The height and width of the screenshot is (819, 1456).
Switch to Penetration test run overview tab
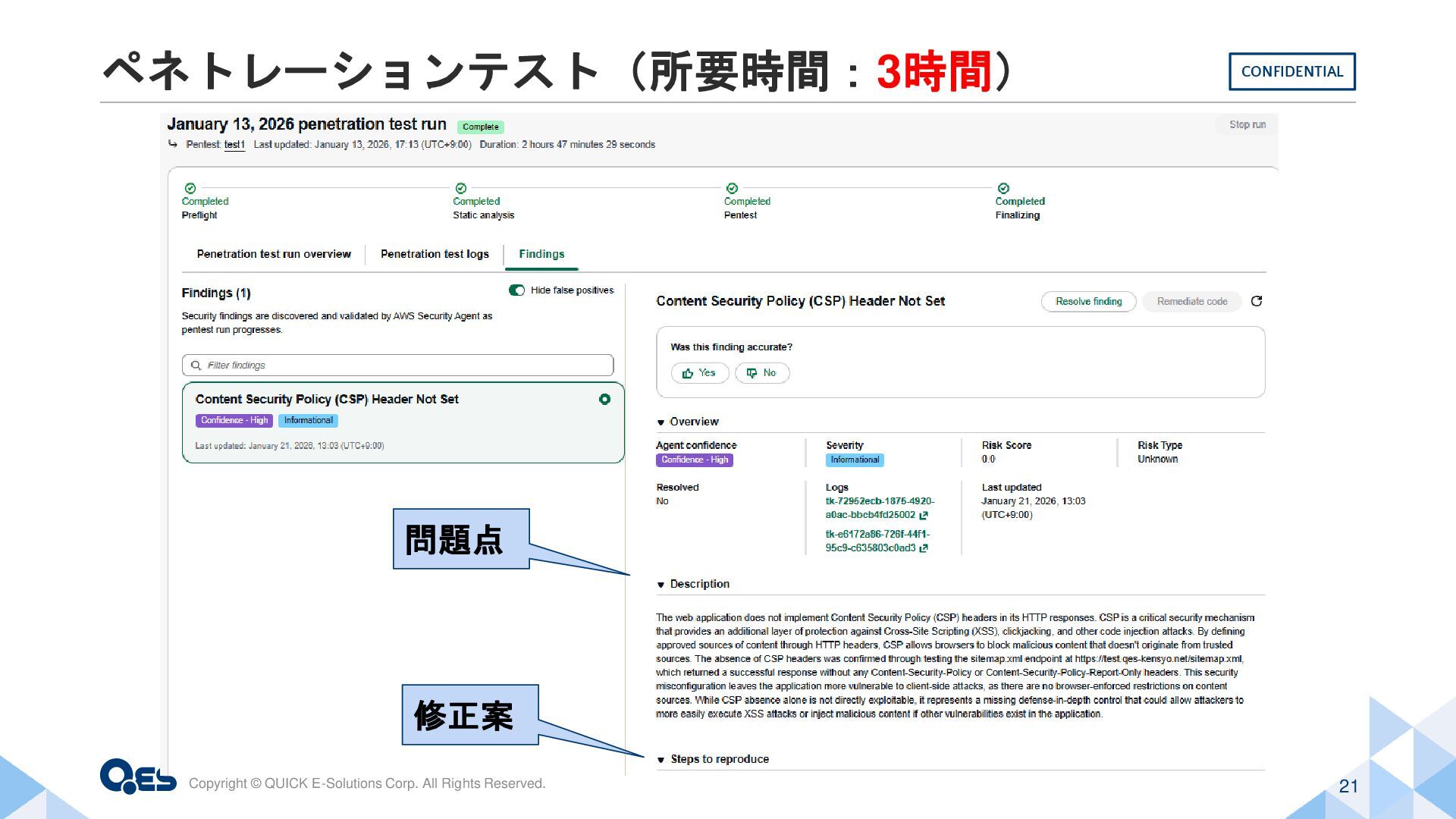click(x=274, y=254)
